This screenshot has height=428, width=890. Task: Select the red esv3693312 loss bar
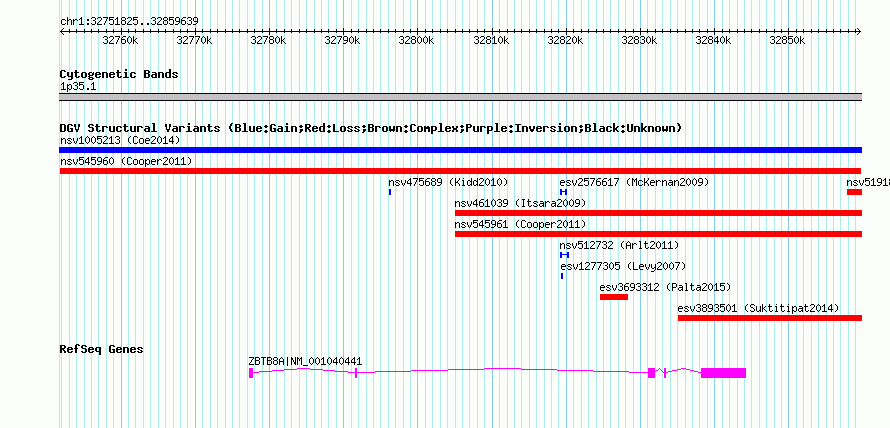point(614,297)
